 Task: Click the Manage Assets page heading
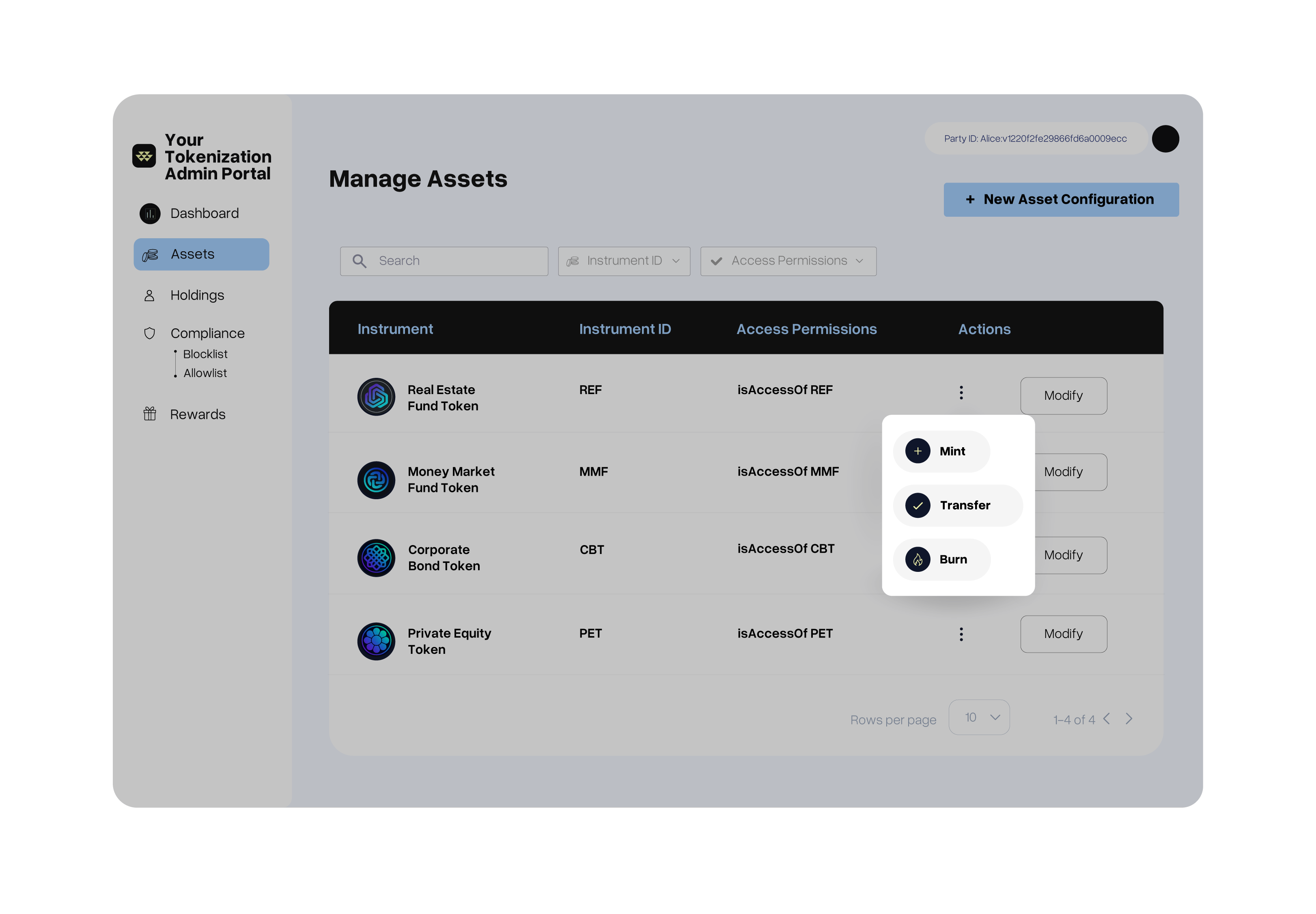418,179
